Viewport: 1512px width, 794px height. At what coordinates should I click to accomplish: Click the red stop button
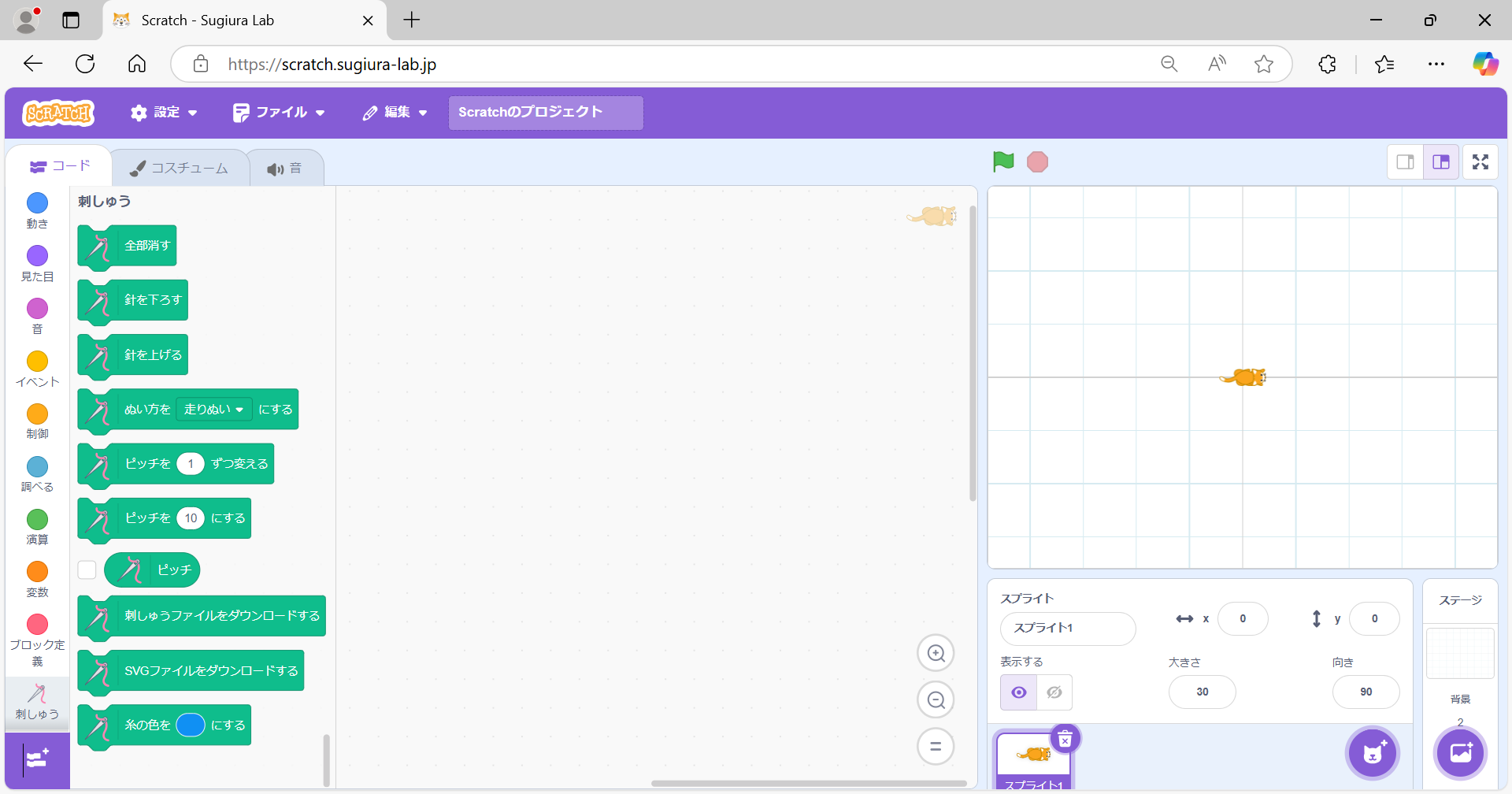click(x=1038, y=162)
